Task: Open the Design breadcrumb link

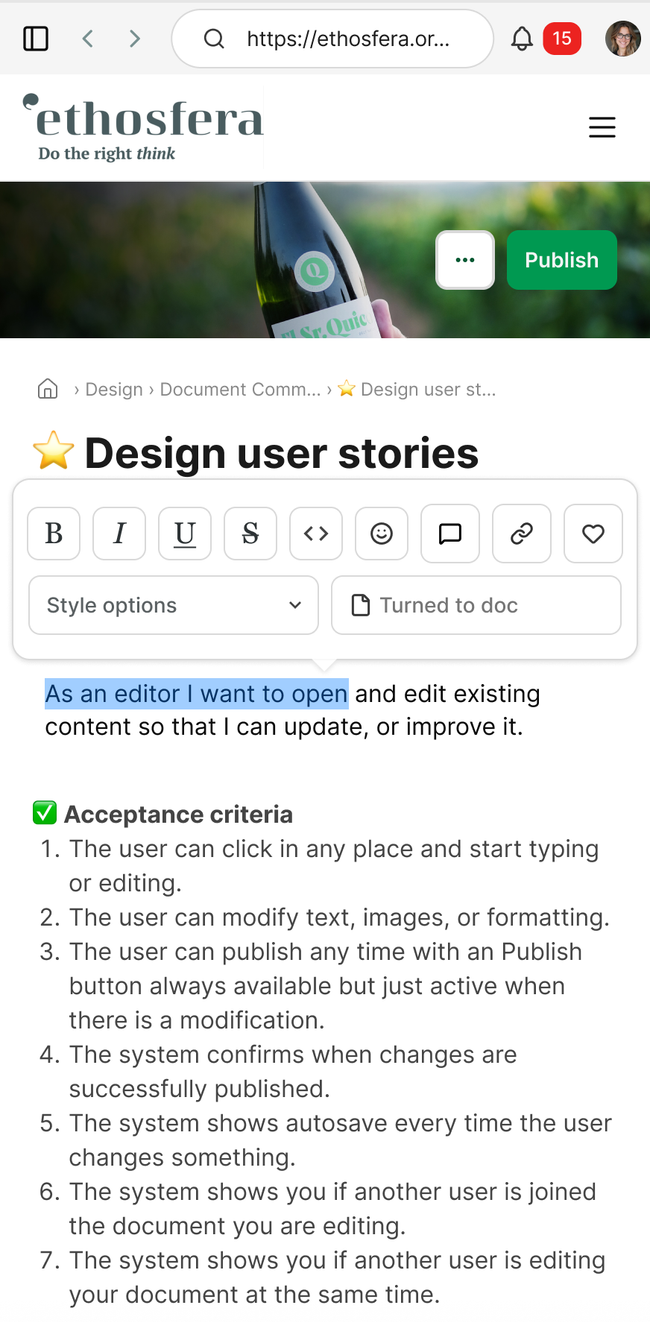Action: click(114, 389)
